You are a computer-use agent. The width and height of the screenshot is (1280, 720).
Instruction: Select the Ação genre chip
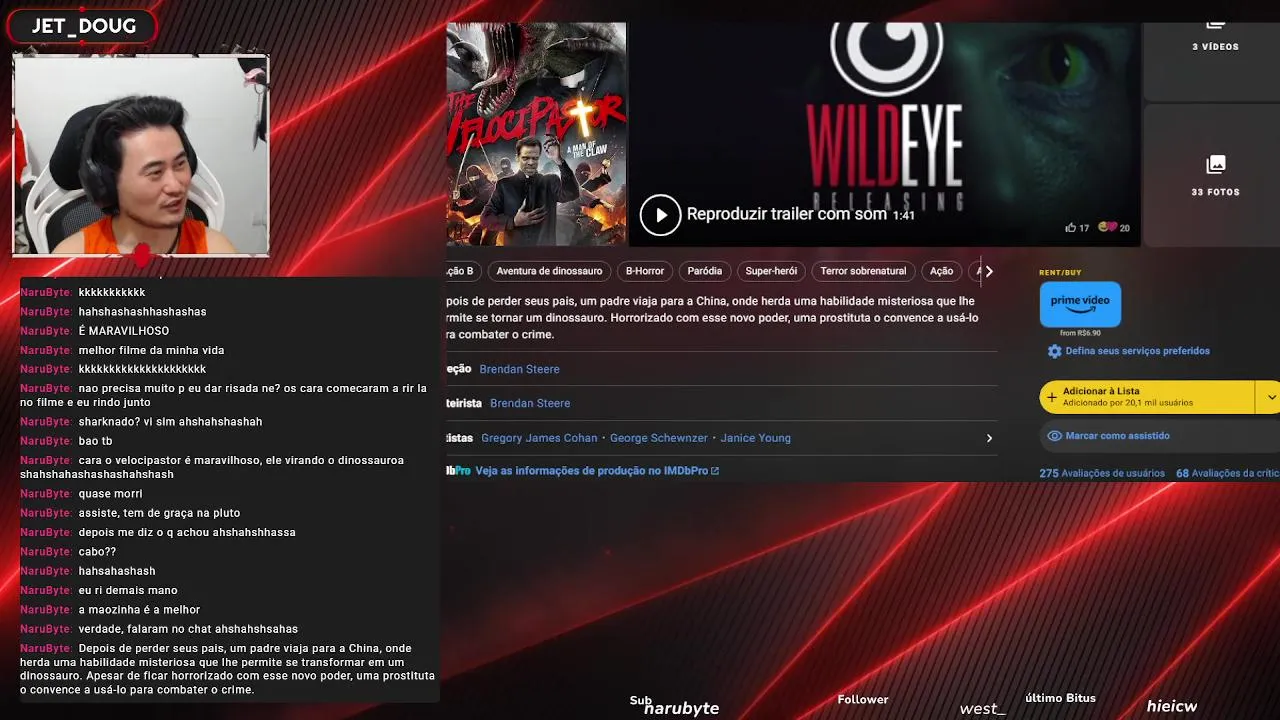tap(941, 271)
